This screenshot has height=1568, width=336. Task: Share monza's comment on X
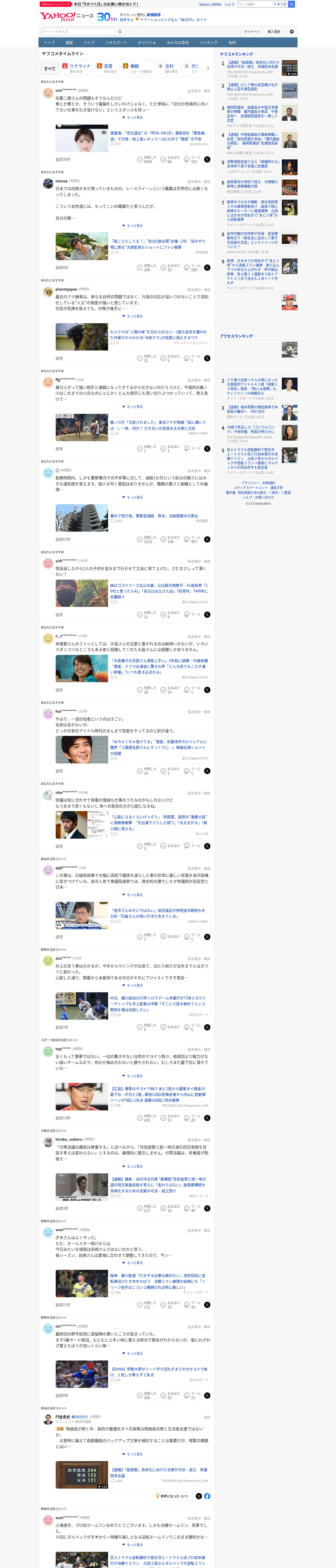207,268
